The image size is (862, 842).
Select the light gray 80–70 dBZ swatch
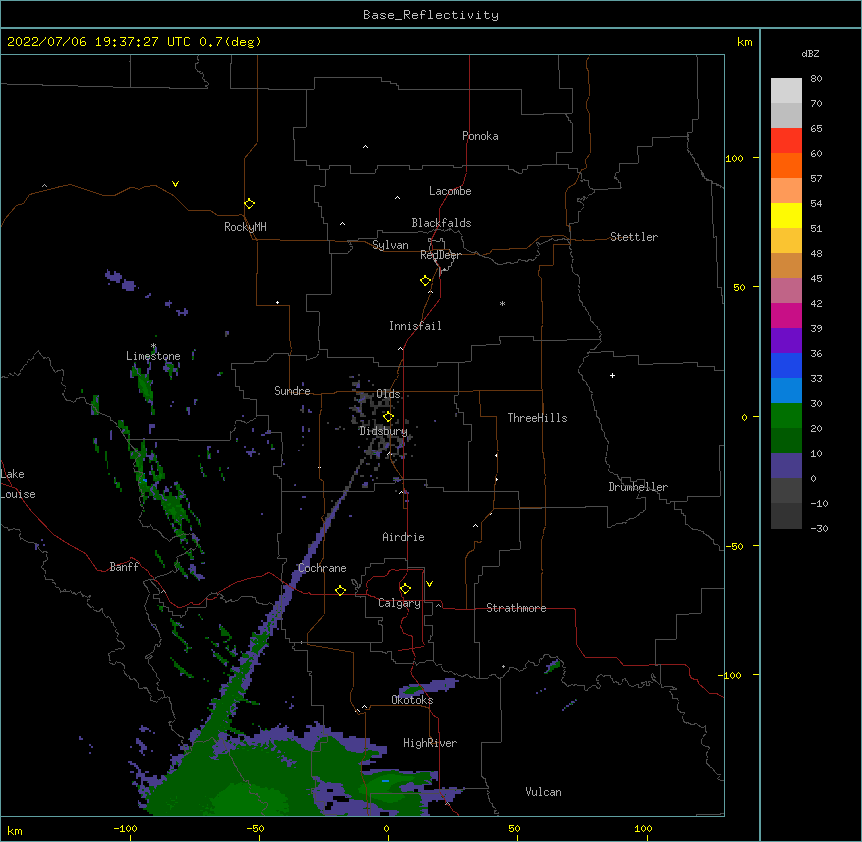click(786, 91)
